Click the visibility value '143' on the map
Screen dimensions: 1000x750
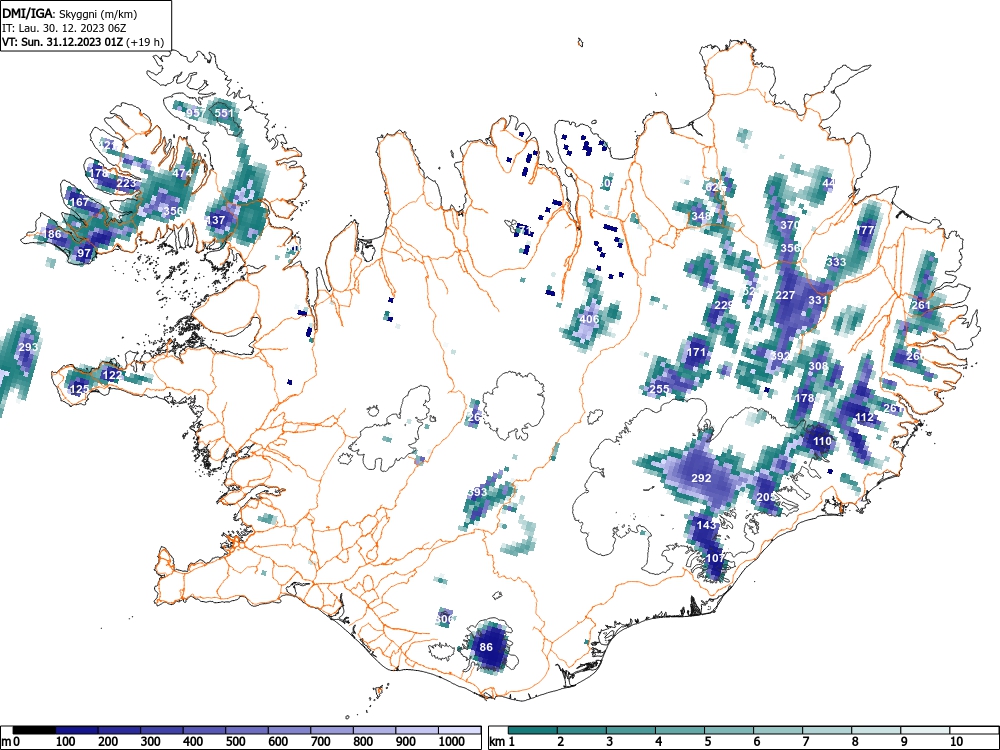point(707,526)
